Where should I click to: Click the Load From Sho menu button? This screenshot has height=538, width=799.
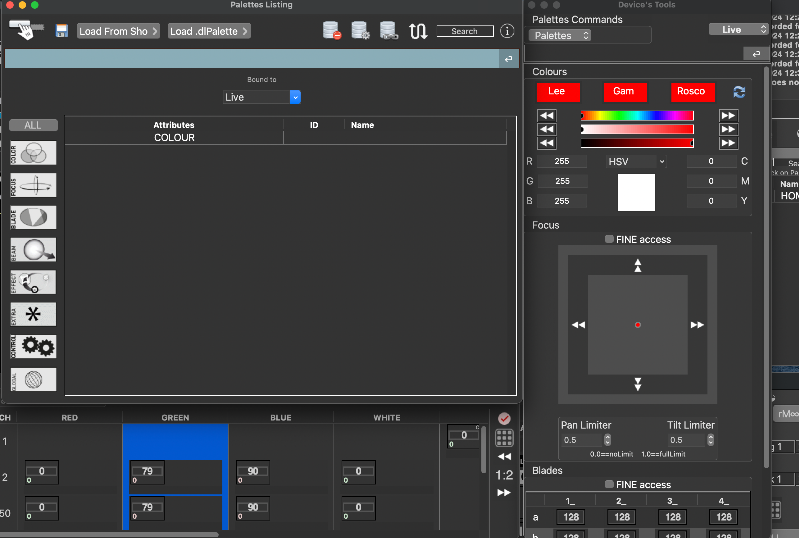[x=119, y=31]
